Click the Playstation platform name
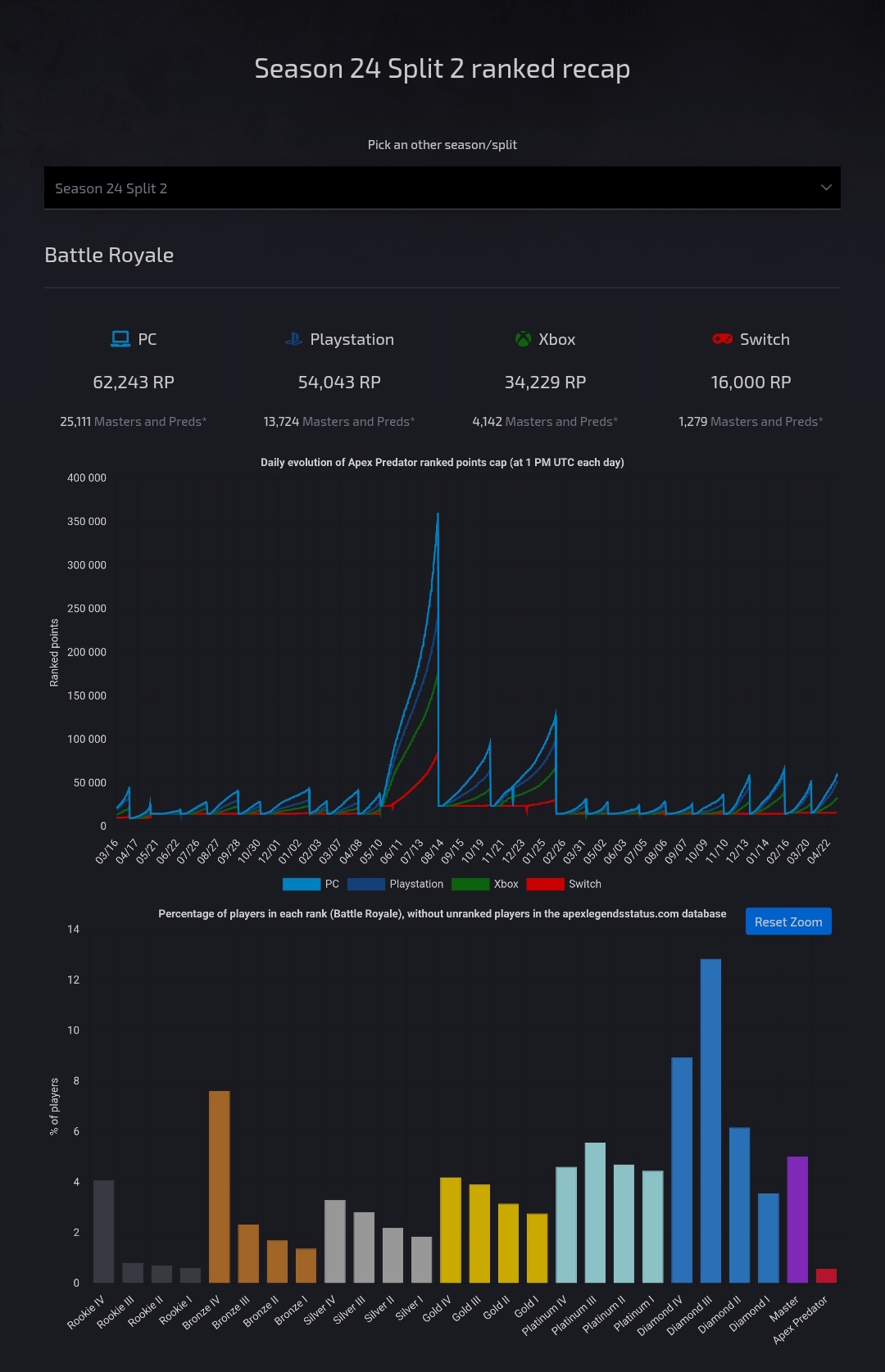885x1372 pixels. click(x=352, y=339)
